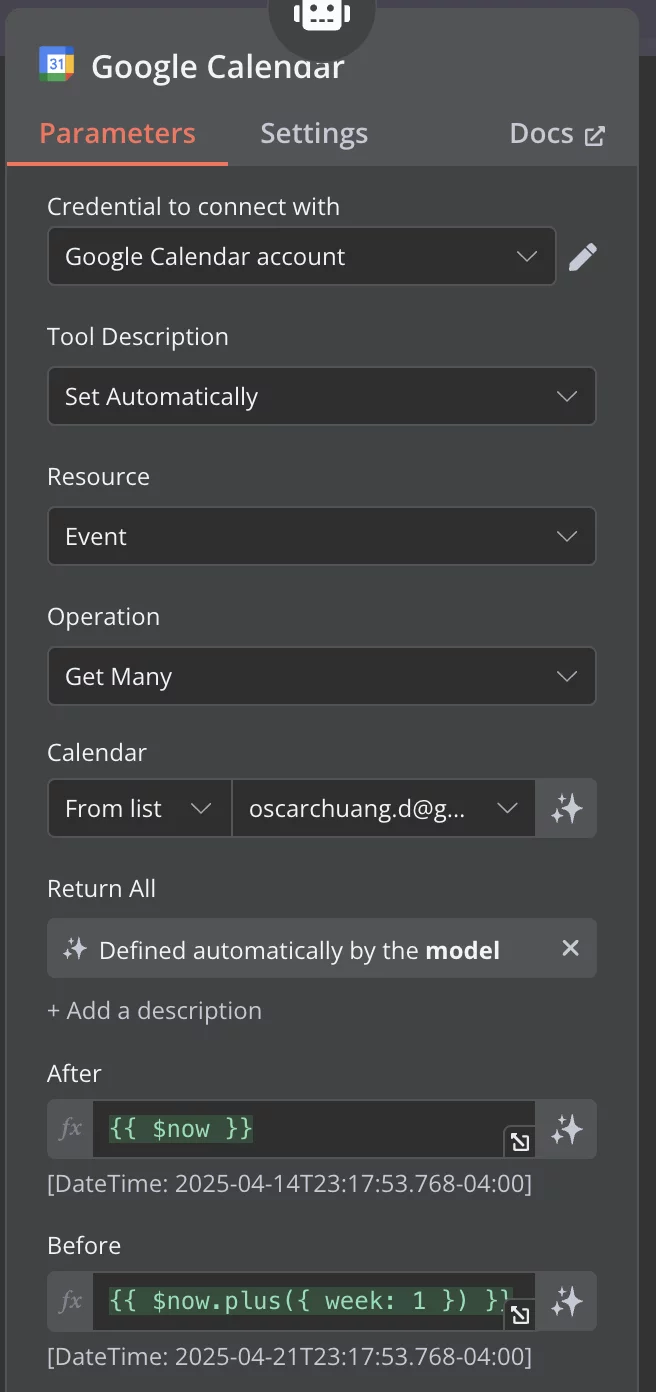
Task: Click the After DateTime 2025-04-14 preview
Action: tap(289, 1185)
